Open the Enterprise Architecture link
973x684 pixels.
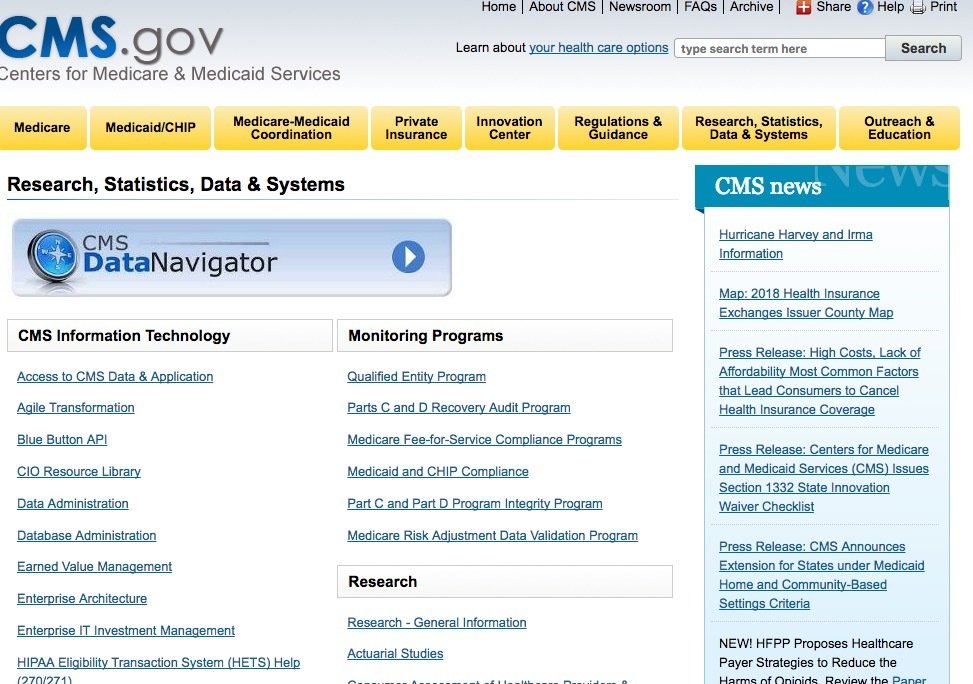coord(82,599)
